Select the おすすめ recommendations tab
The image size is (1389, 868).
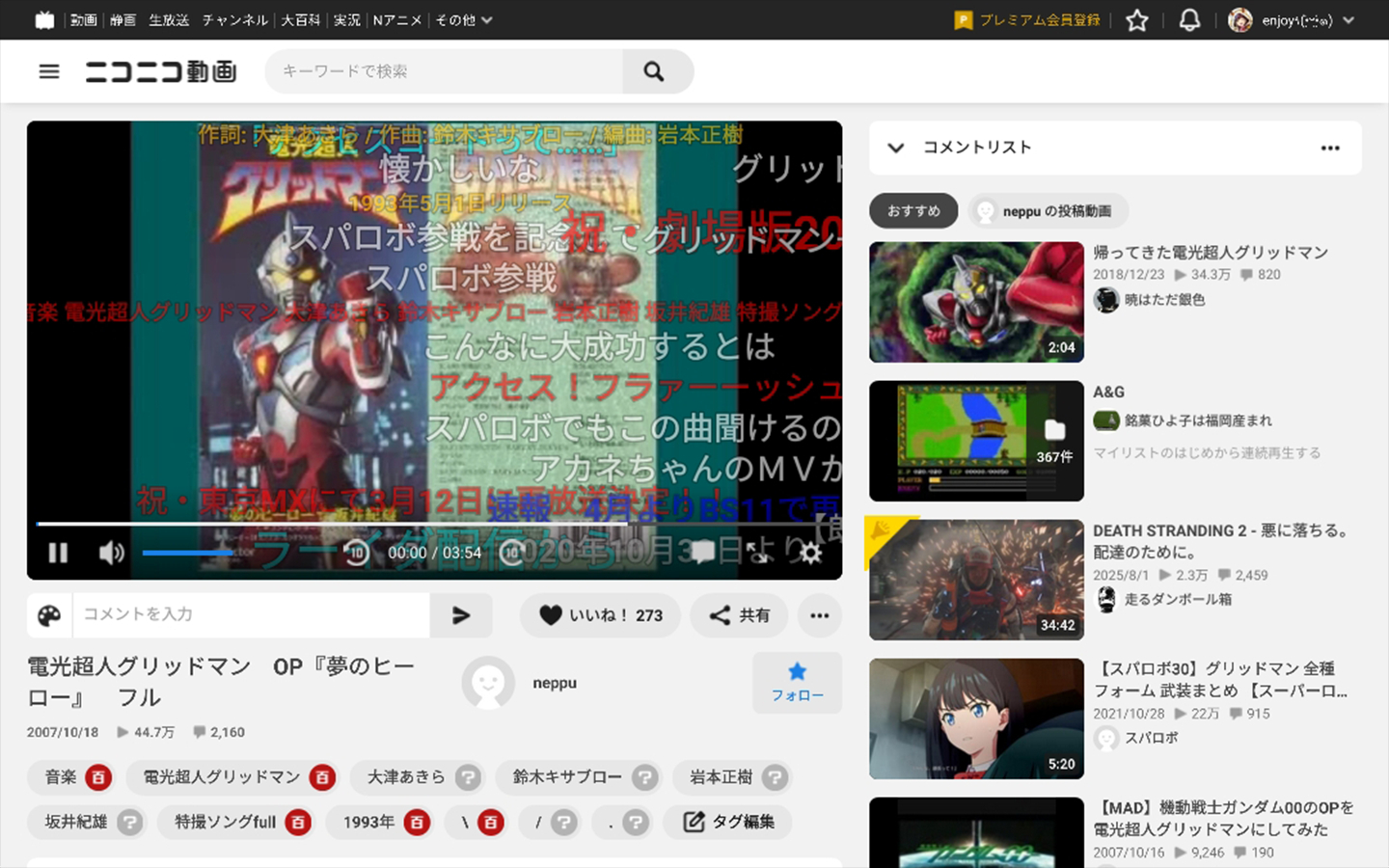pos(913,211)
